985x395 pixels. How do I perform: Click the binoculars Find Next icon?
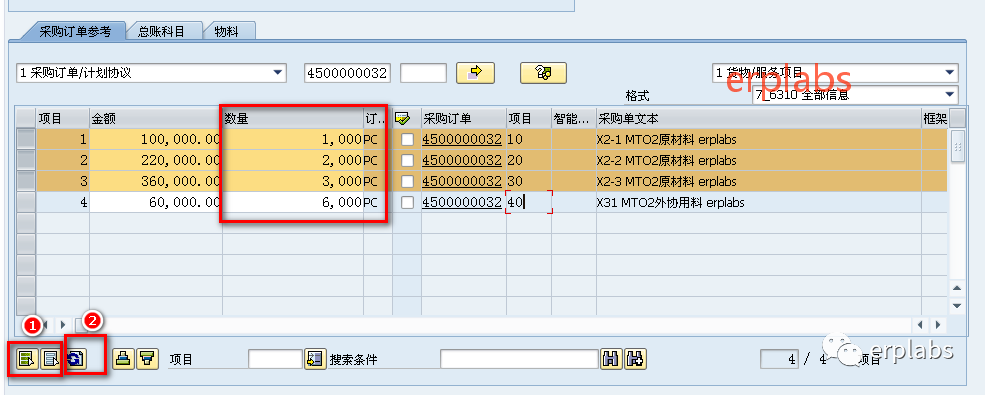pyautogui.click(x=635, y=359)
